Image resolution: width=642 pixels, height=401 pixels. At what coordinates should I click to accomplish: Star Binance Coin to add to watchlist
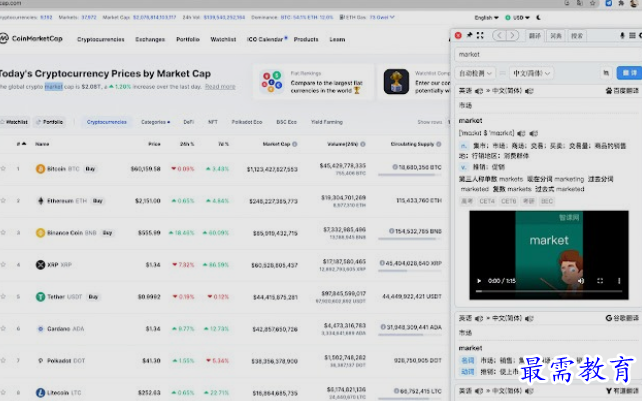tap(3, 233)
